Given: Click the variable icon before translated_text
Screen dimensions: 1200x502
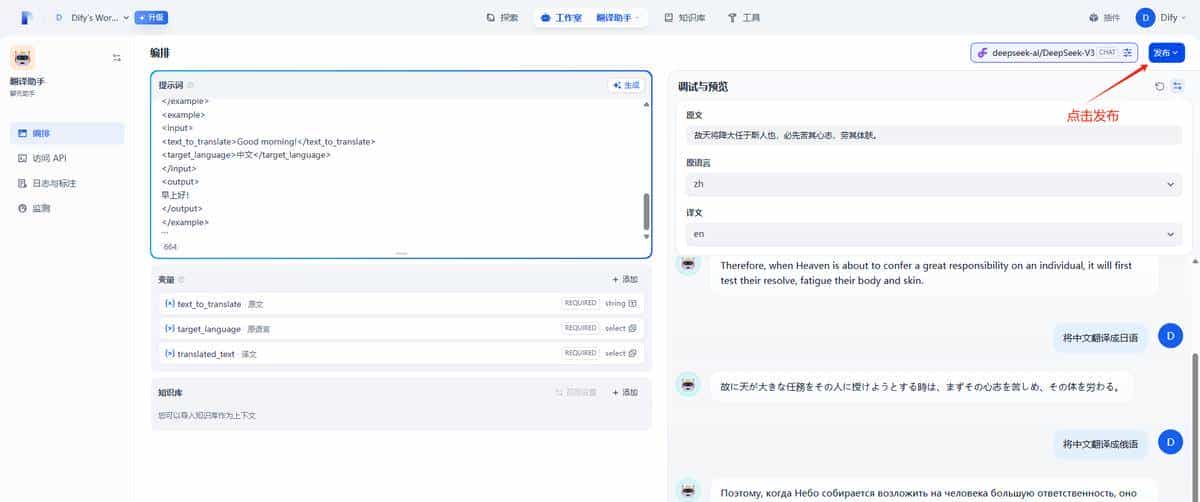Looking at the screenshot, I should [x=169, y=353].
